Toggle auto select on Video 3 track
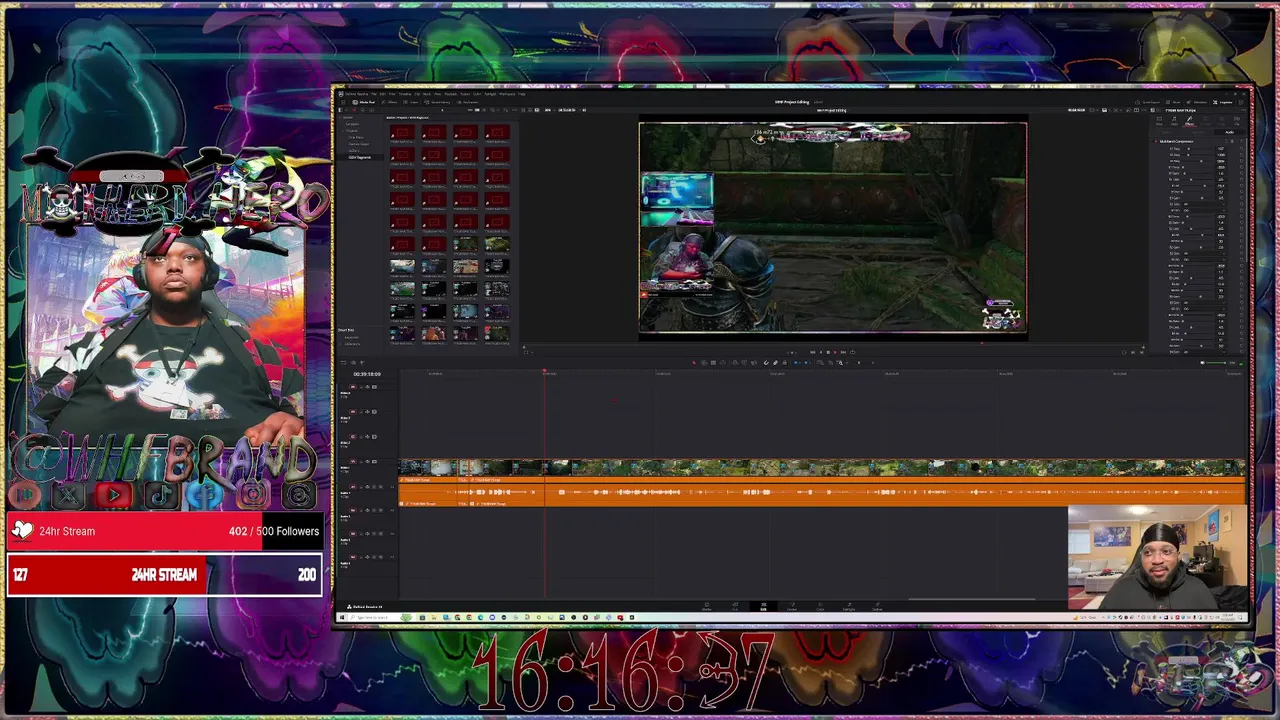 point(367,412)
